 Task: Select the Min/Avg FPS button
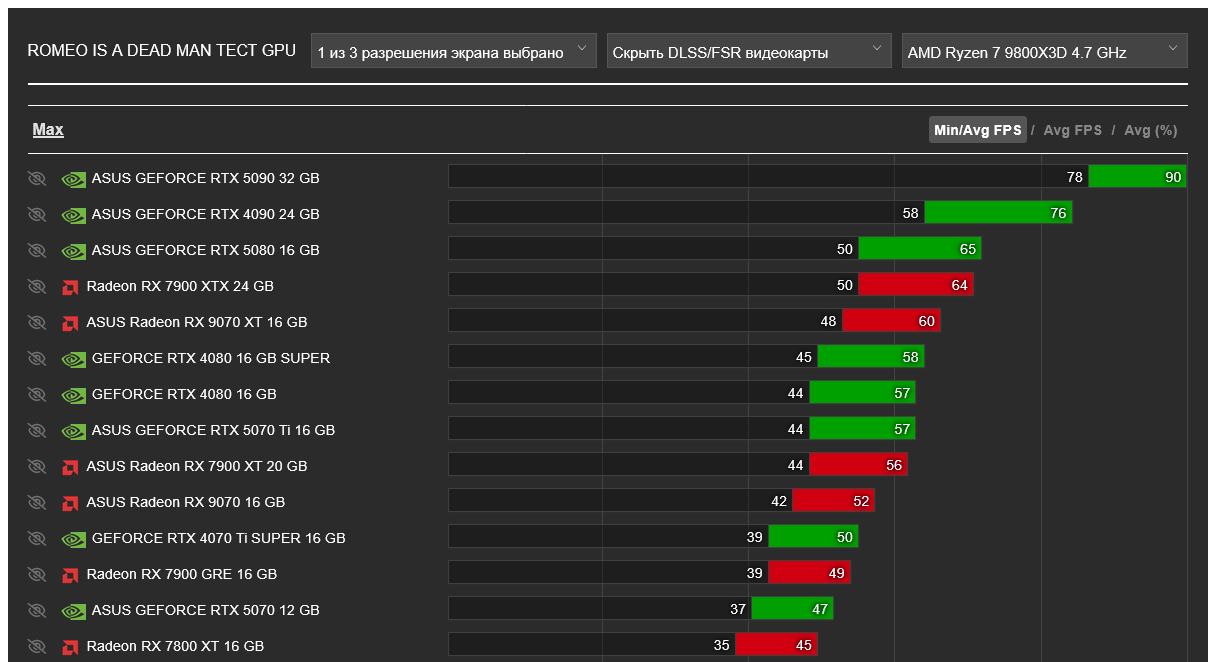[977, 130]
